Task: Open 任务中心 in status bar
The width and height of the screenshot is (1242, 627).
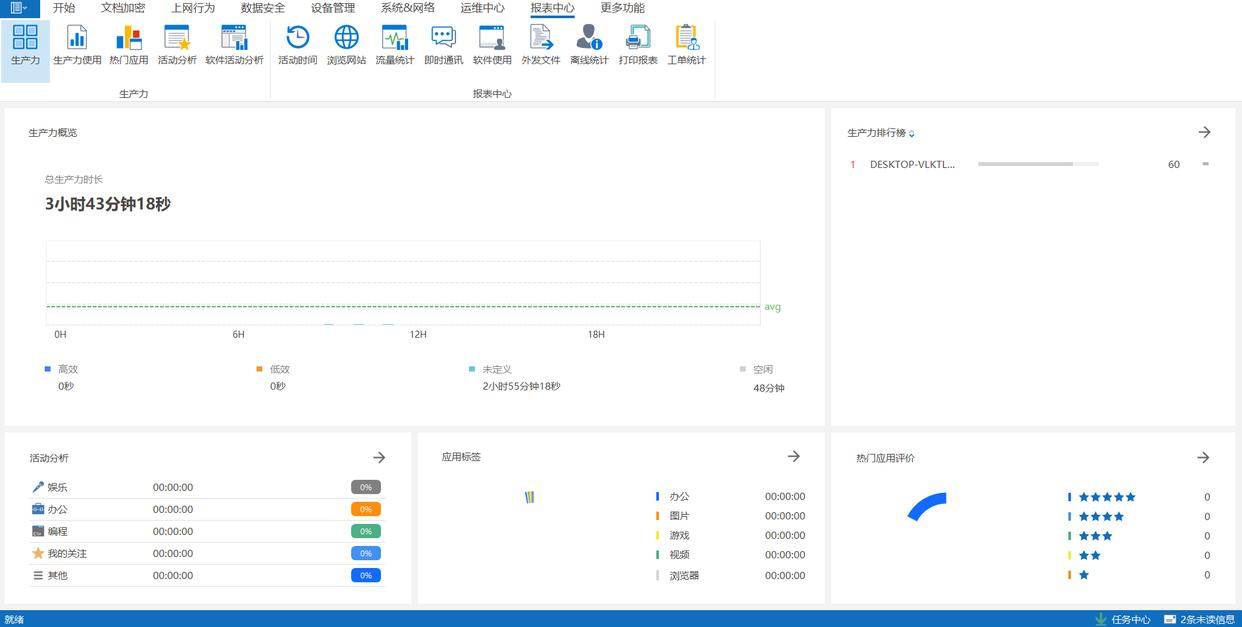Action: 1123,619
